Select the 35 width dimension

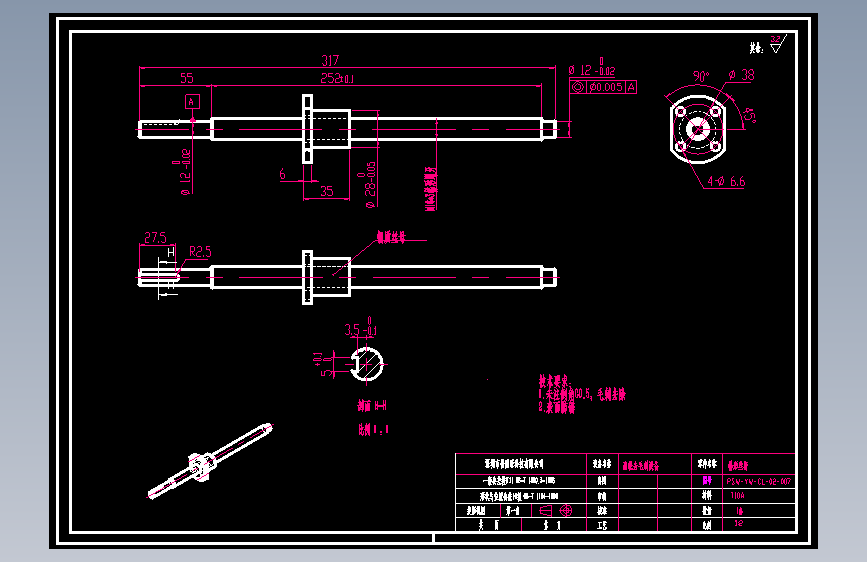click(x=327, y=191)
